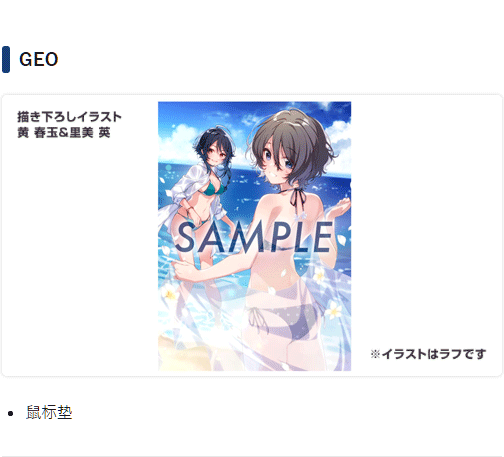Click the ※イラストはラフです note
This screenshot has width=504, height=457.
(x=428, y=354)
